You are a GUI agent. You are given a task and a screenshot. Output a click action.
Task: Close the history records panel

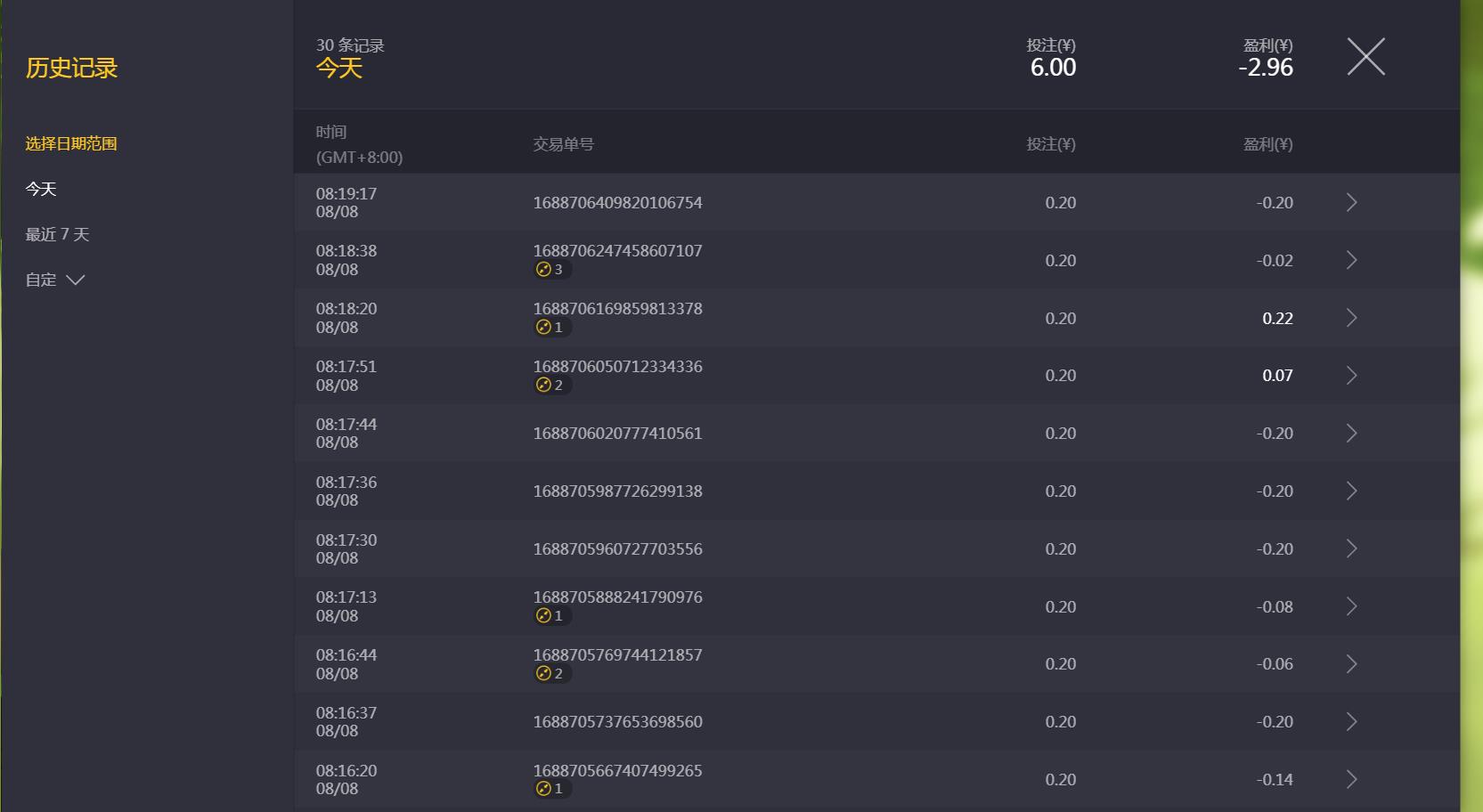click(x=1365, y=57)
